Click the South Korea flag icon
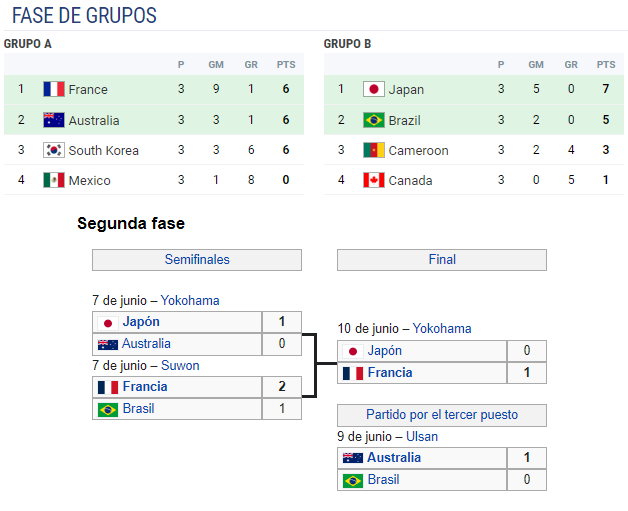 54,150
